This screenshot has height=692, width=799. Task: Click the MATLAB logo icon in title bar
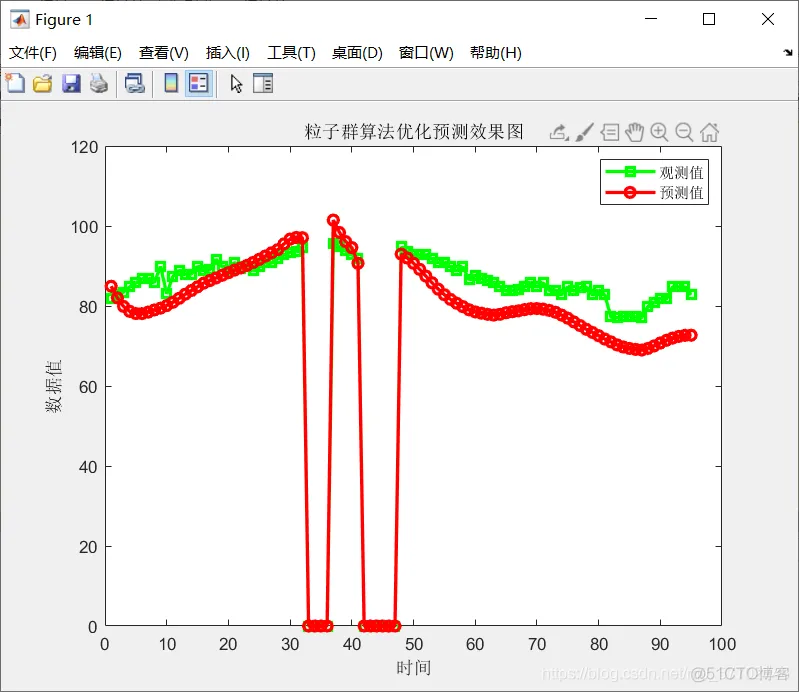[19, 19]
